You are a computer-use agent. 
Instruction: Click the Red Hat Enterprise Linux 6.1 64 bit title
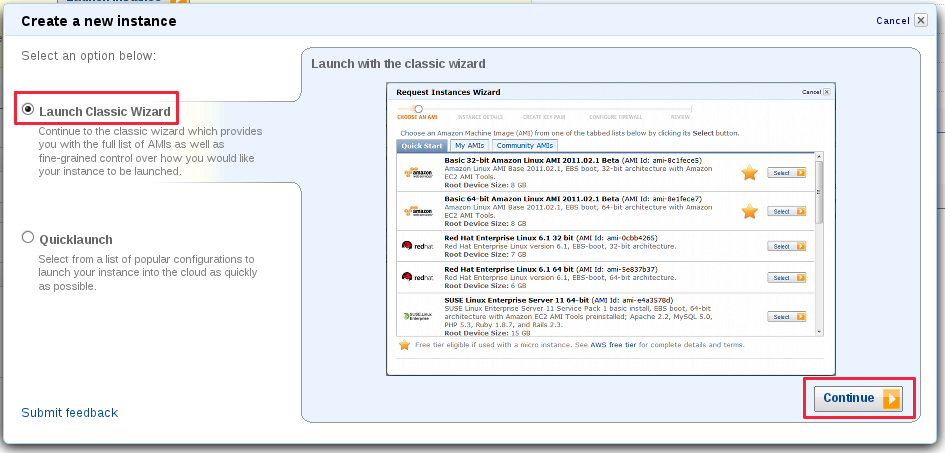click(x=509, y=269)
